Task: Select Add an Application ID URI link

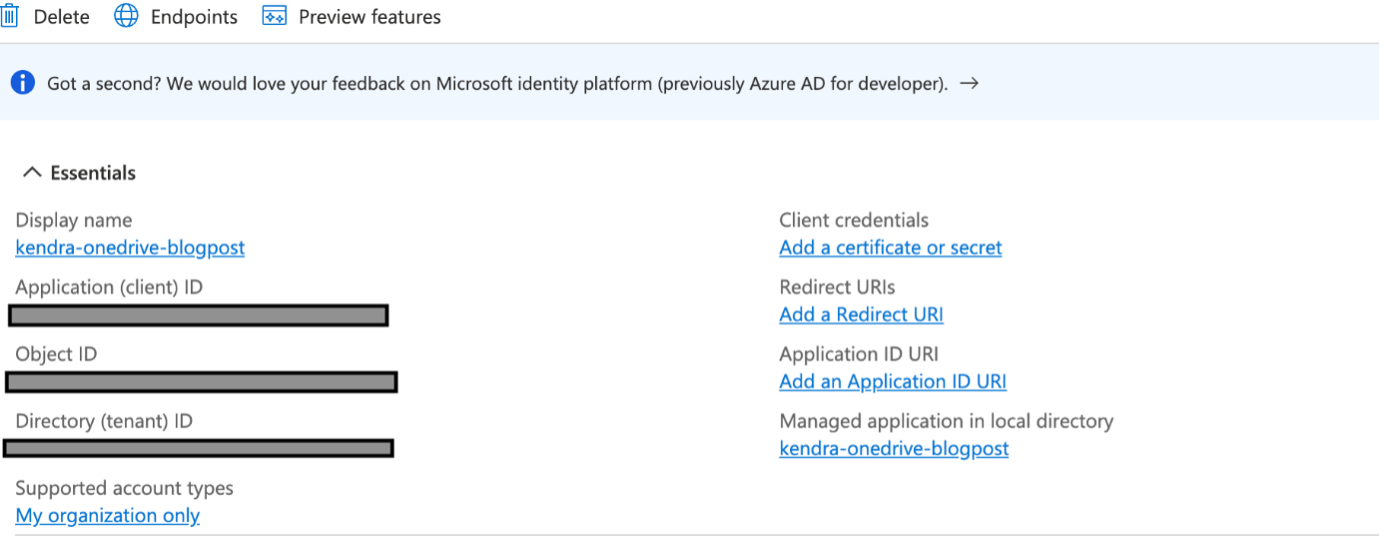Action: pos(892,381)
